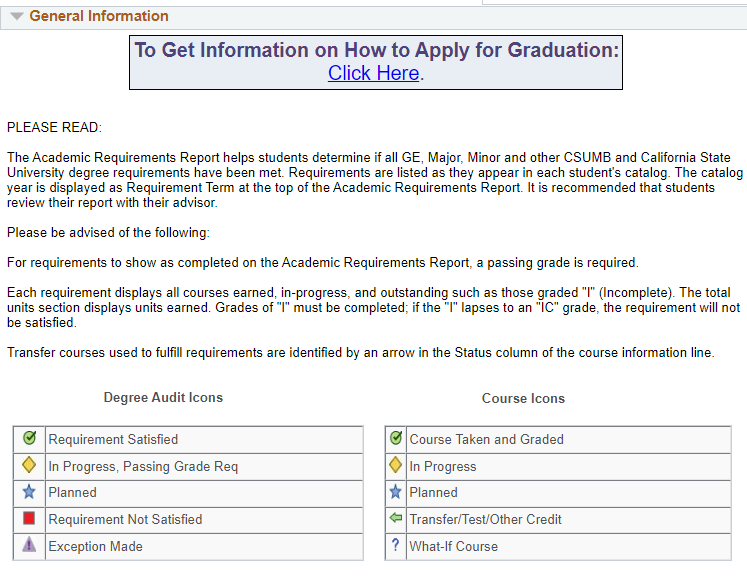Click the General Information header title

point(99,16)
